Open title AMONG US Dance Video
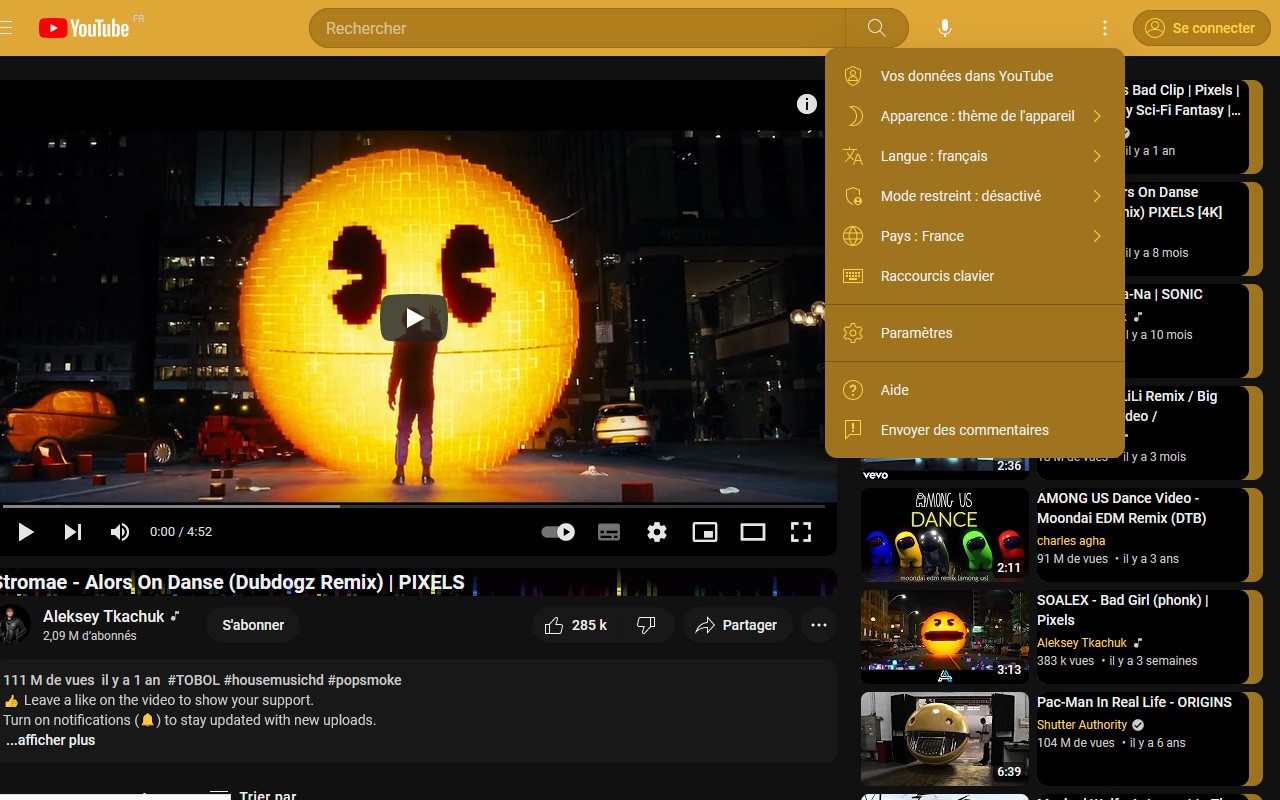Screen dimensions: 1280x800 (1122, 508)
